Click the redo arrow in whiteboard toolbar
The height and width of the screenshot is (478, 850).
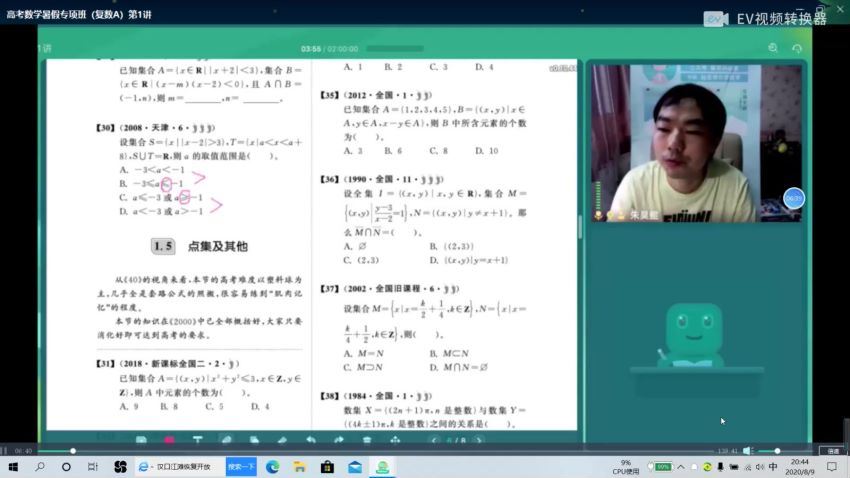[x=339, y=440]
